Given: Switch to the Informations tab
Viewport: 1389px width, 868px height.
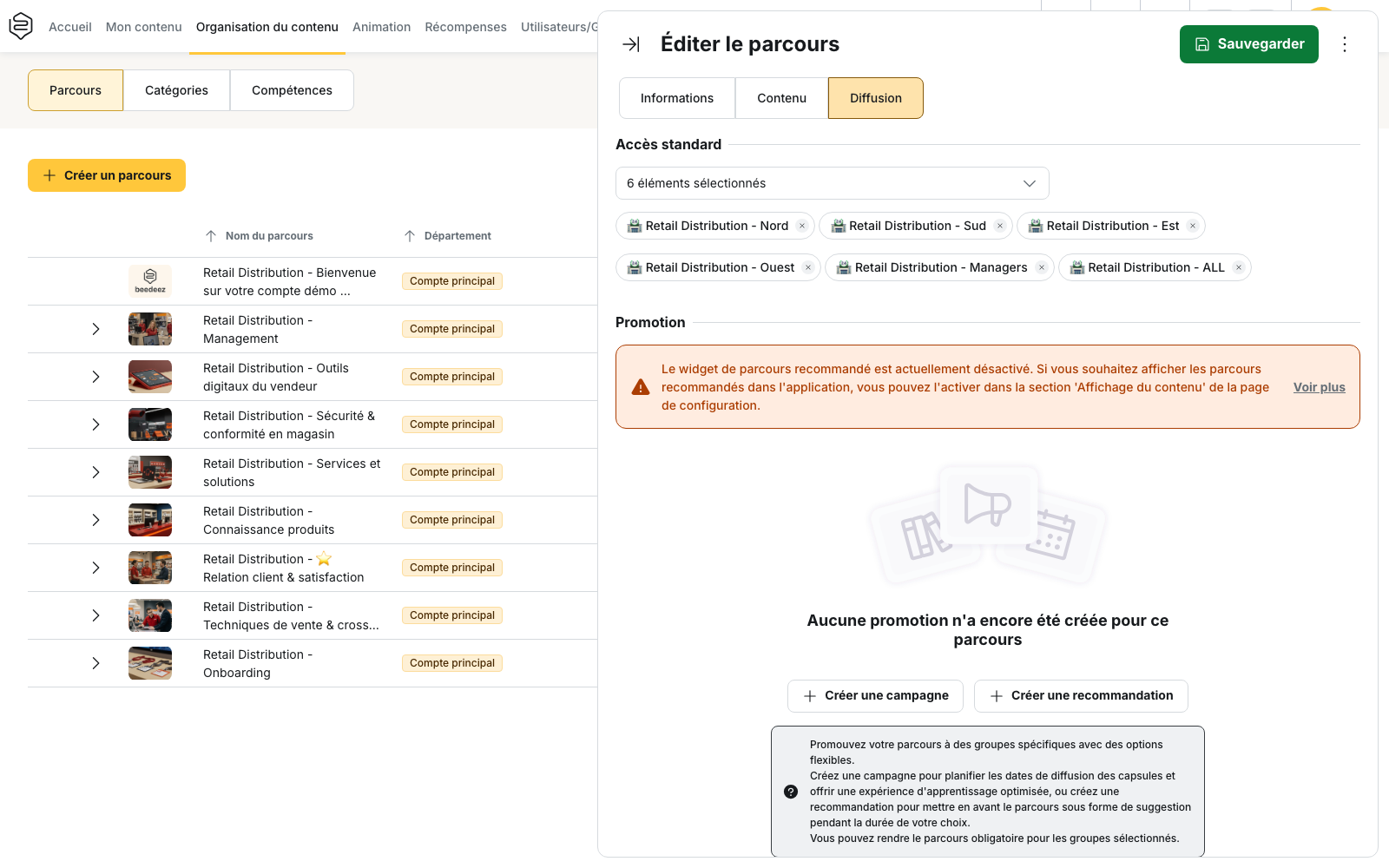Looking at the screenshot, I should pyautogui.click(x=677, y=98).
